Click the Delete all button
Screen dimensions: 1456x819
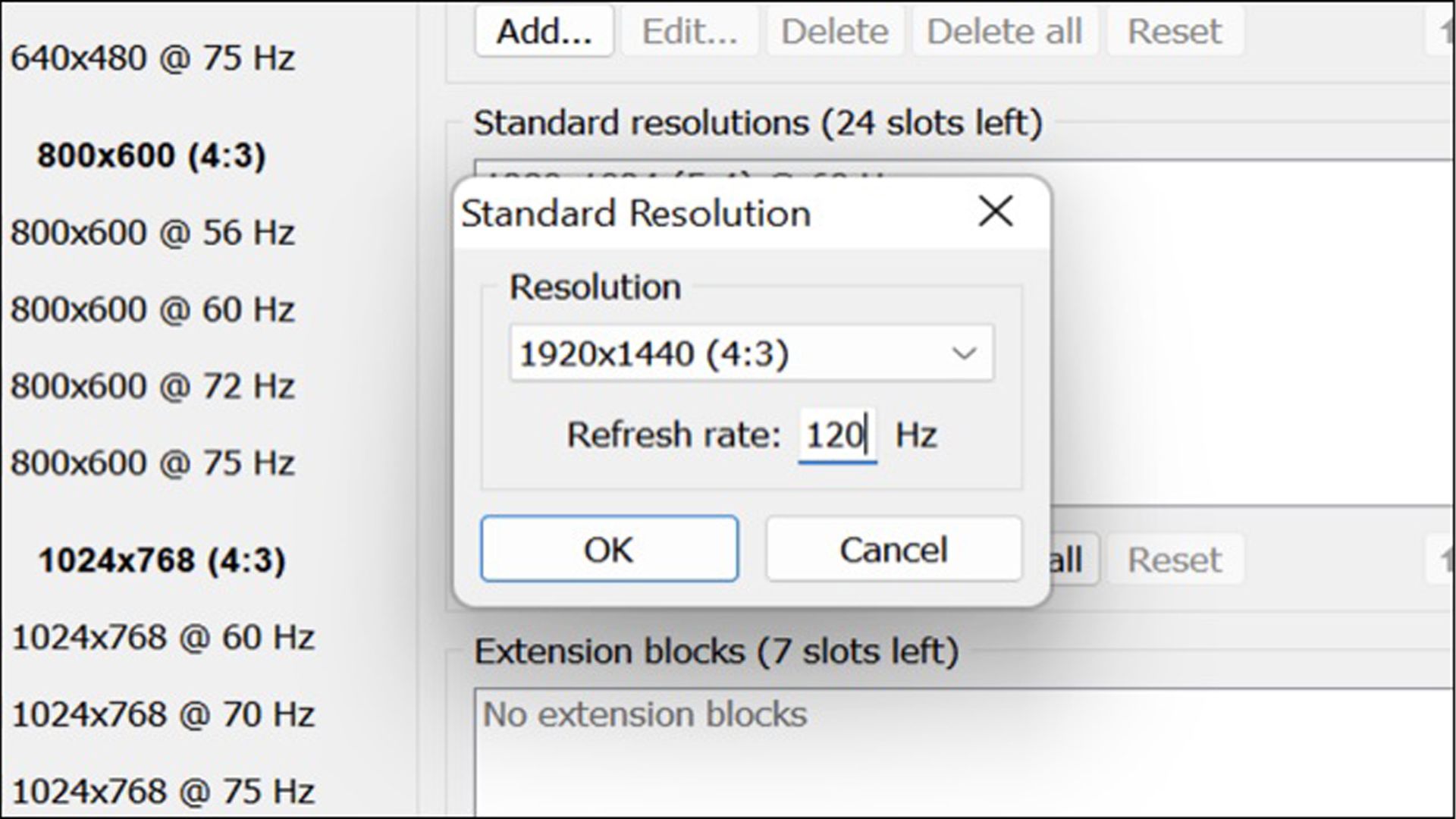[x=1004, y=31]
